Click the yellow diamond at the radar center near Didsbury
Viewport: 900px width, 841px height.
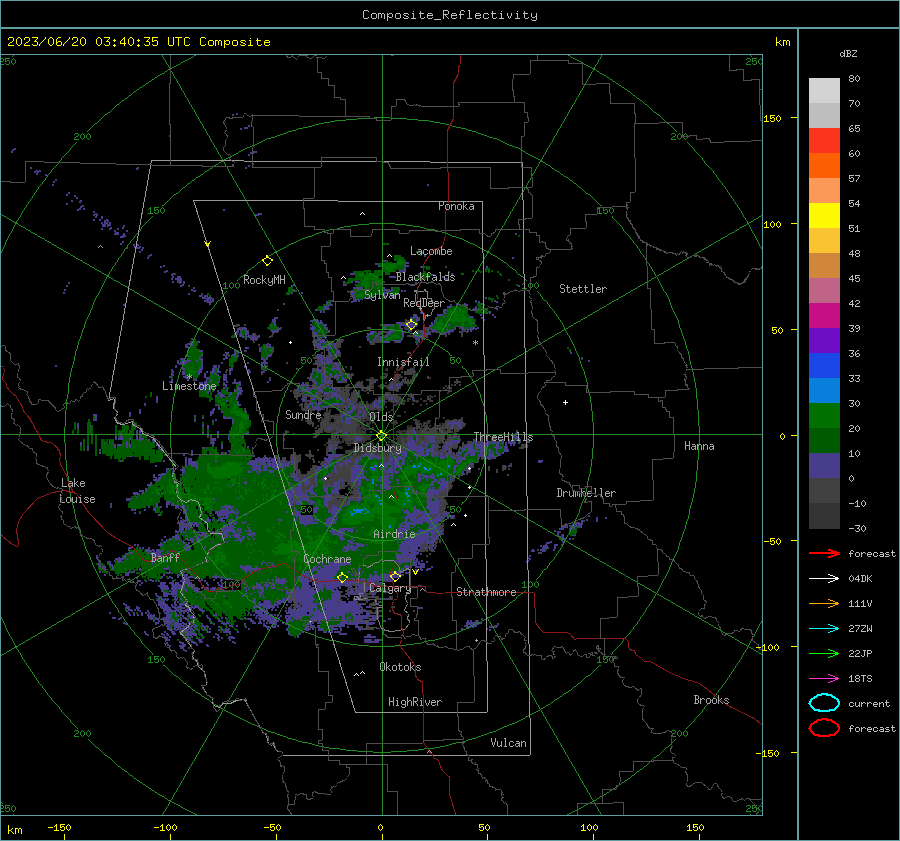point(381,436)
